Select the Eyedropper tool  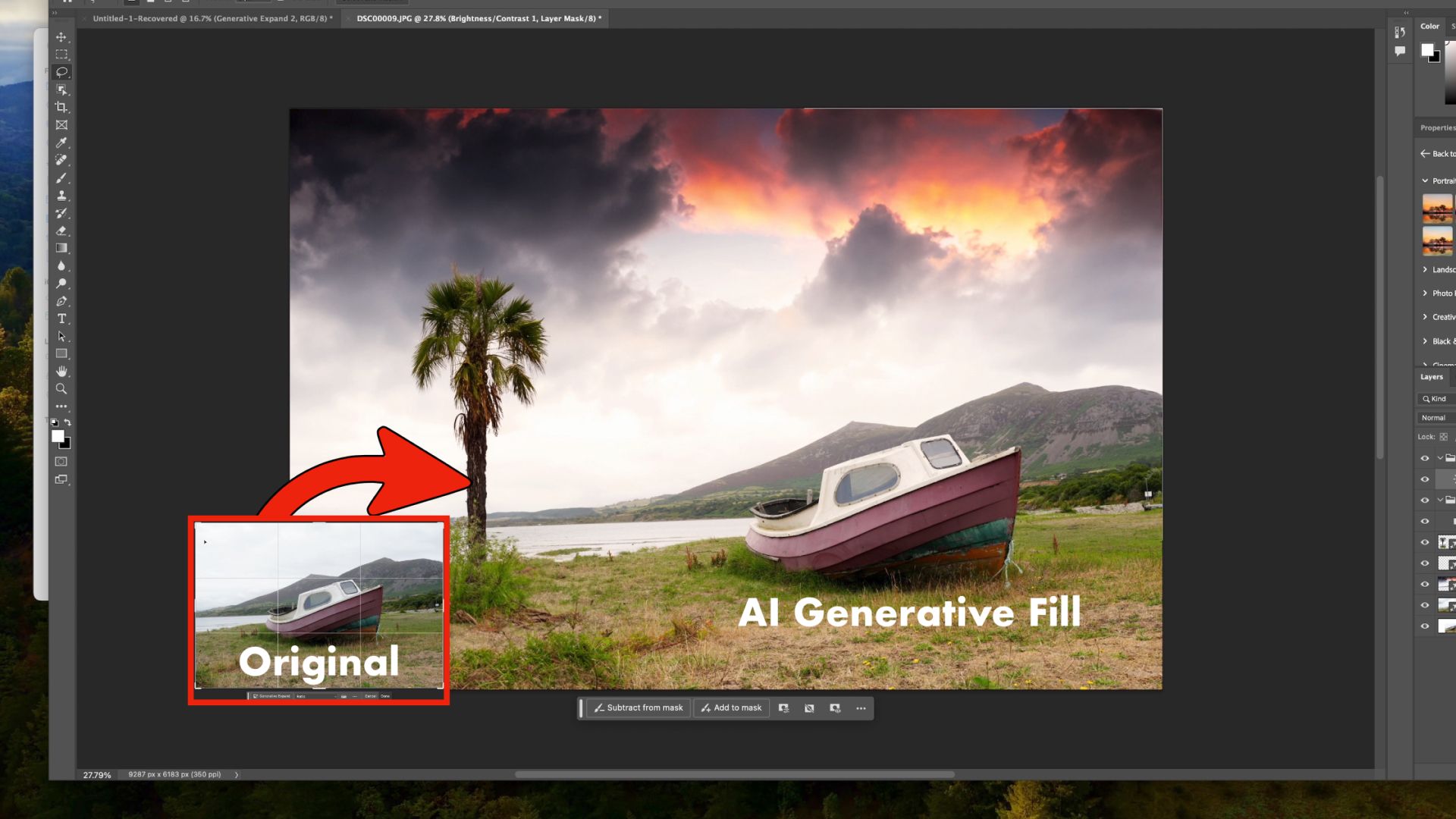pyautogui.click(x=61, y=142)
